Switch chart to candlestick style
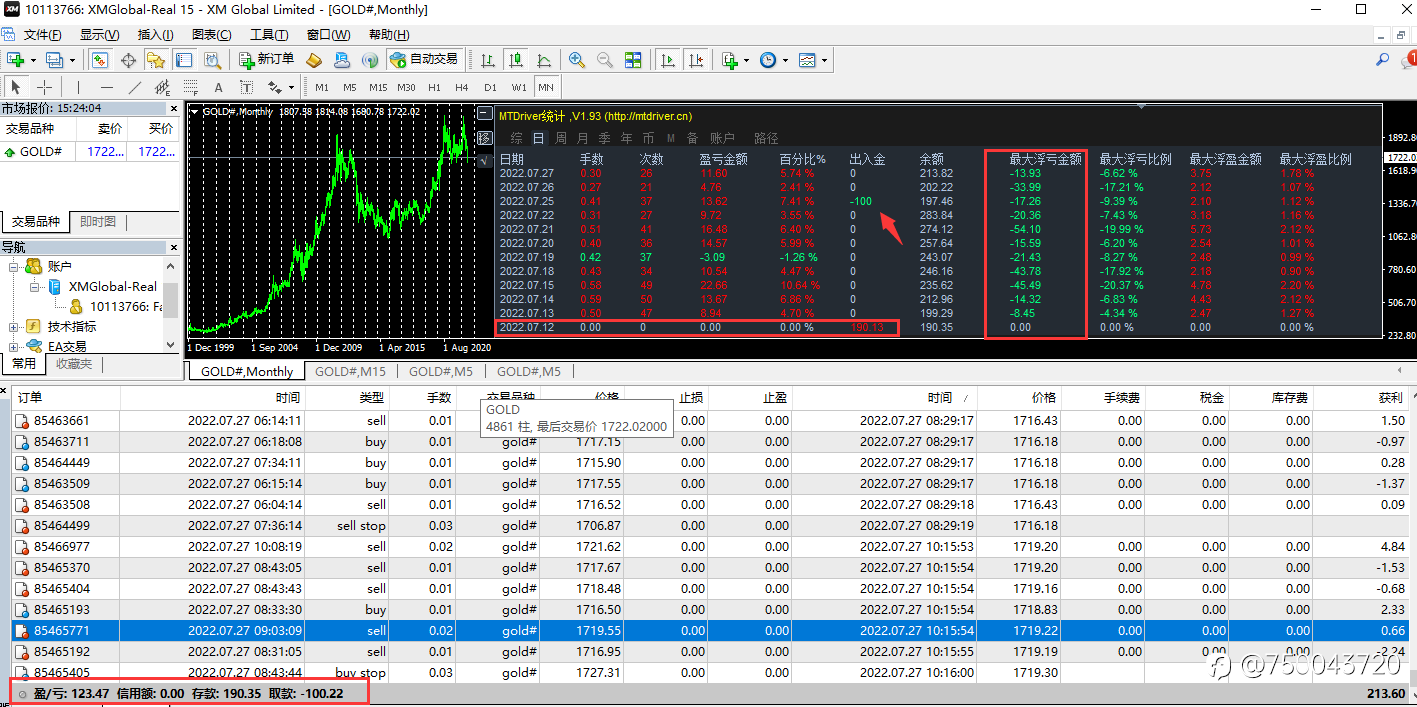 tap(516, 60)
